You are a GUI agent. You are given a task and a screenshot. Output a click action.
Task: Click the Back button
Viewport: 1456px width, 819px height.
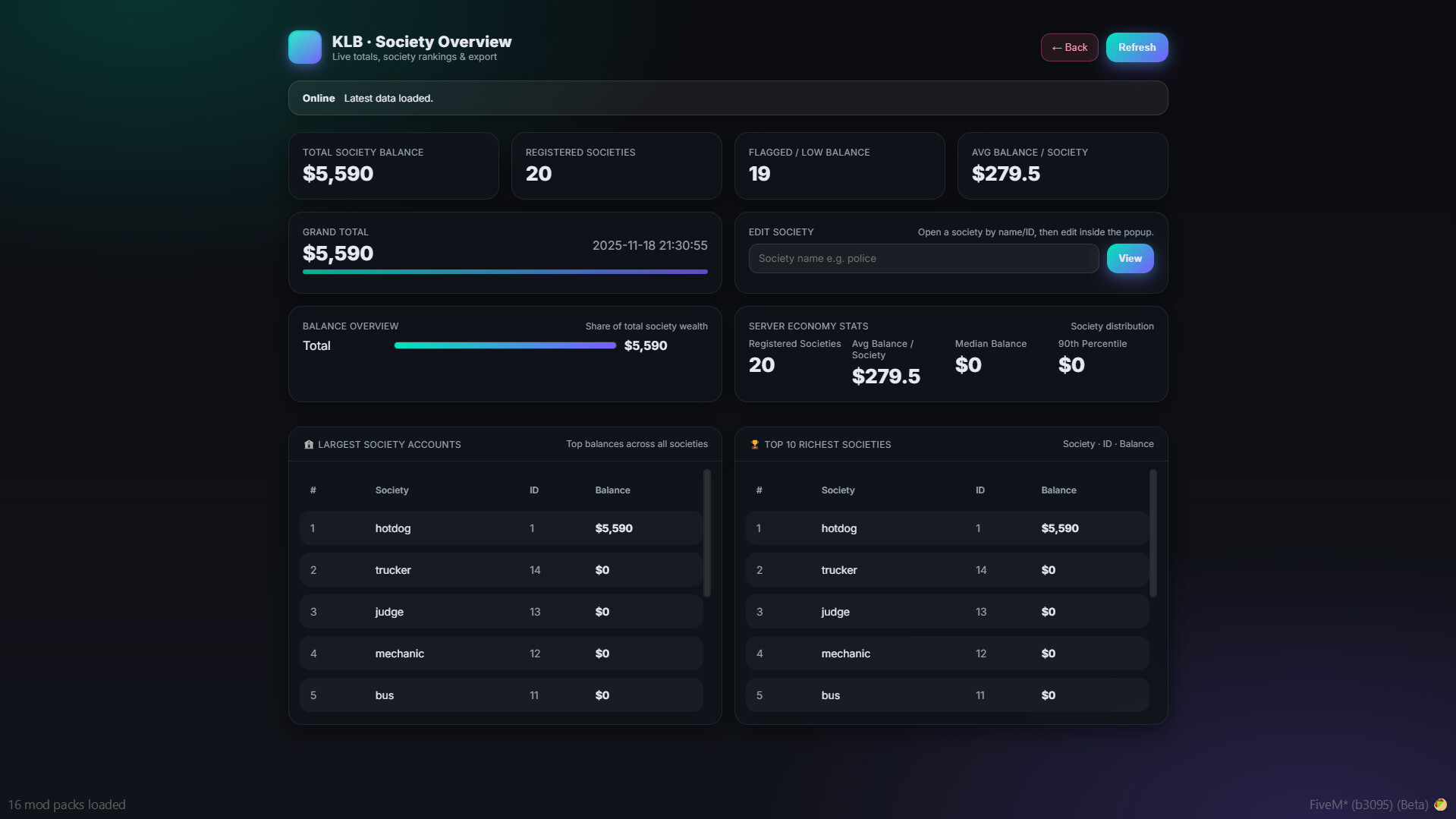tap(1069, 47)
